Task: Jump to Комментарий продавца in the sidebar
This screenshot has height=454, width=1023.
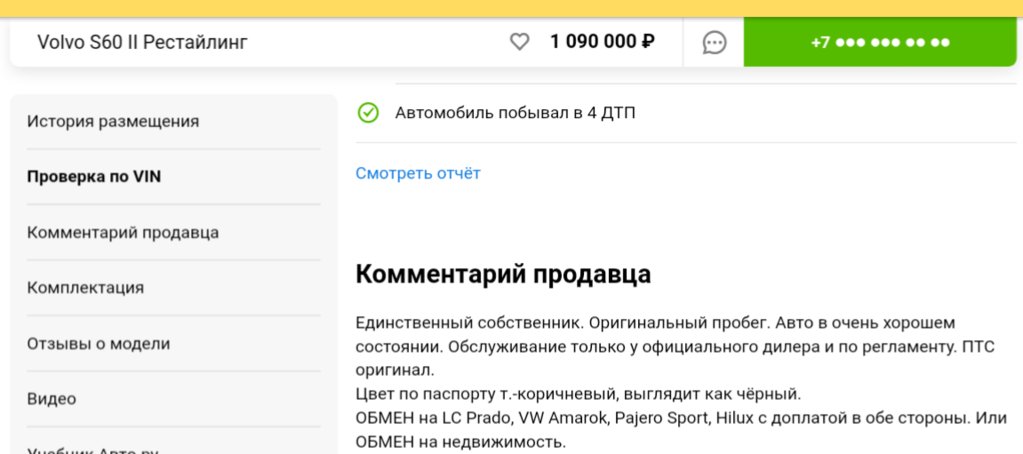Action: 123,233
